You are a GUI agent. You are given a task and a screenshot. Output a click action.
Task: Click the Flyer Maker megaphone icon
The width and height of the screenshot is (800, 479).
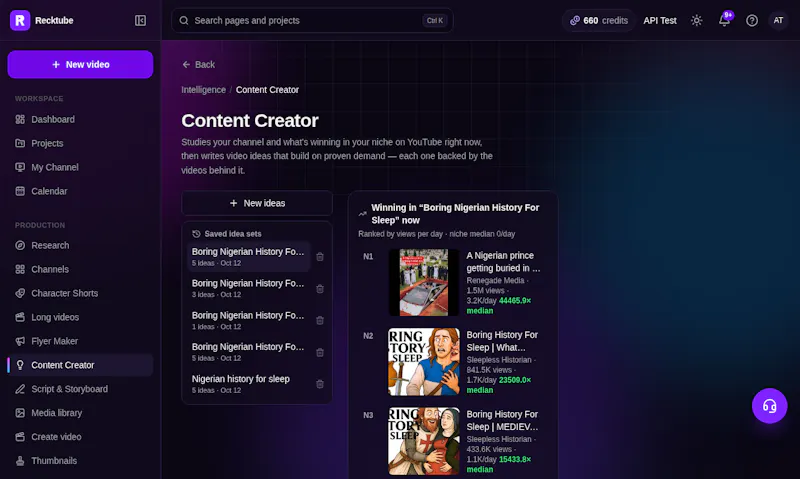(20, 341)
